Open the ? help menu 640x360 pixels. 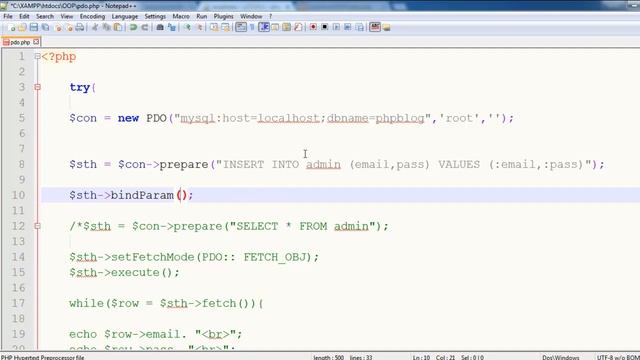point(270,16)
